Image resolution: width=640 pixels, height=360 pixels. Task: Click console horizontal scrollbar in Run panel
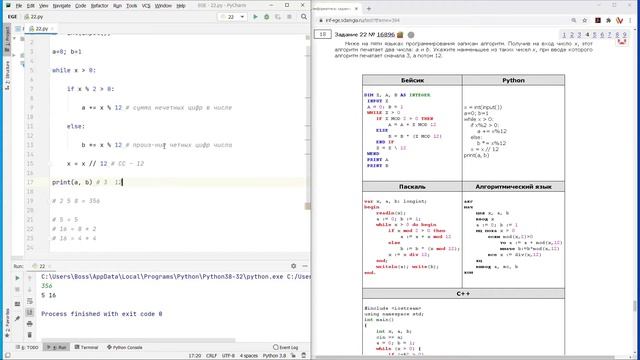(x=139, y=340)
